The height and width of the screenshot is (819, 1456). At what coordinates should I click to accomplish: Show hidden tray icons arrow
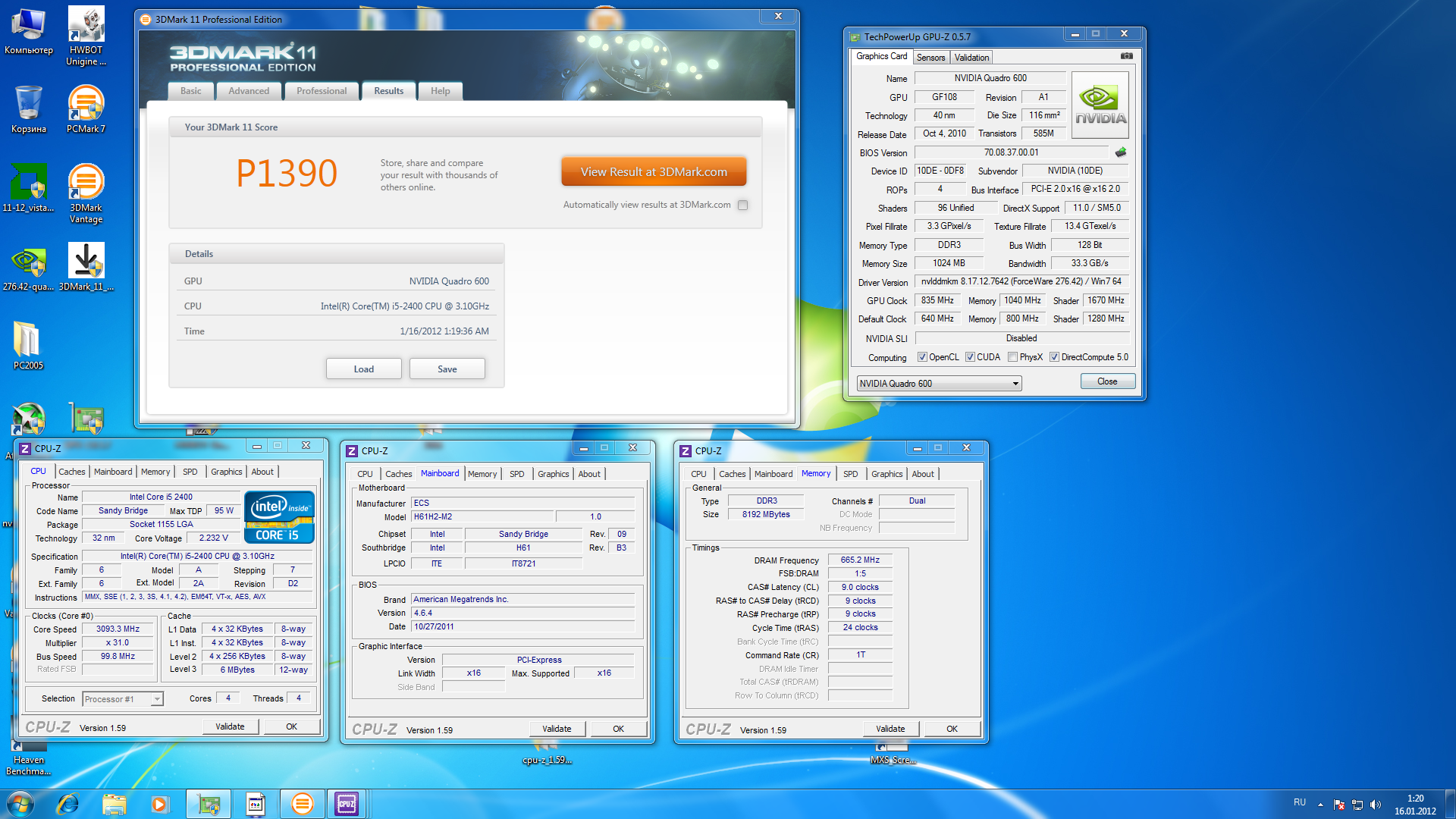pyautogui.click(x=1320, y=805)
